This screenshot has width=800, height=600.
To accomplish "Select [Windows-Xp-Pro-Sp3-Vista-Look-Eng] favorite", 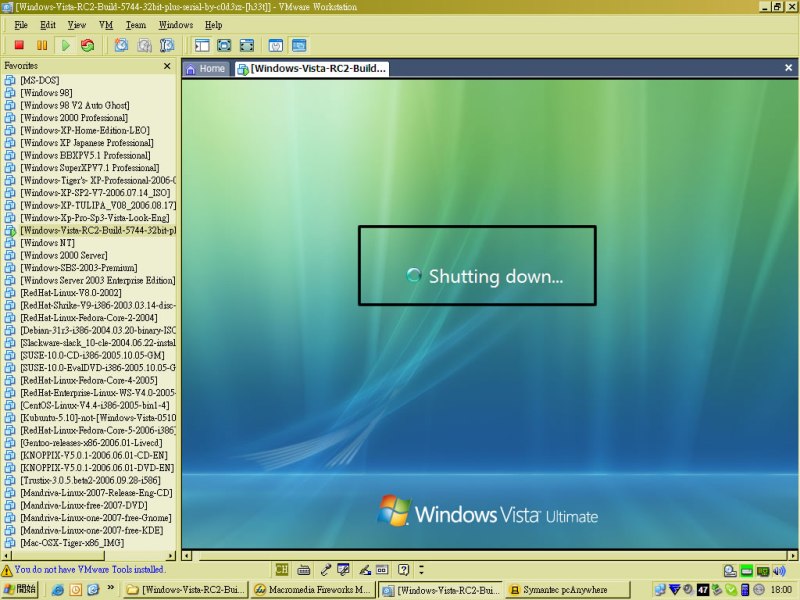I will coord(95,218).
